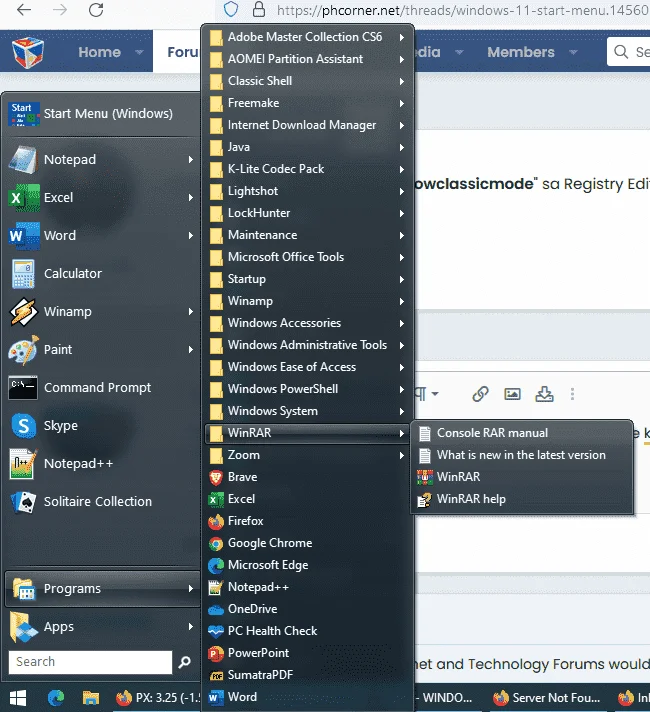Click the start menu search magnifier
This screenshot has width=650, height=712.
coord(184,662)
